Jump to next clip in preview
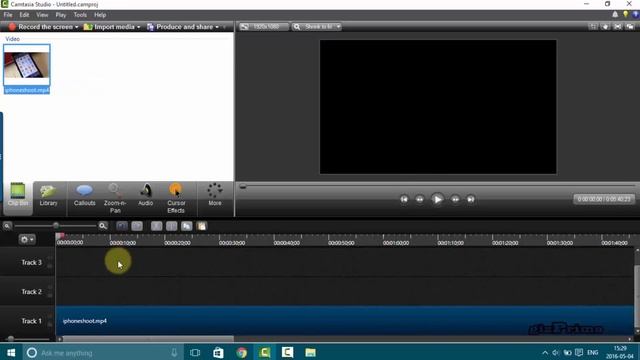This screenshot has height=360, width=640. click(x=471, y=199)
